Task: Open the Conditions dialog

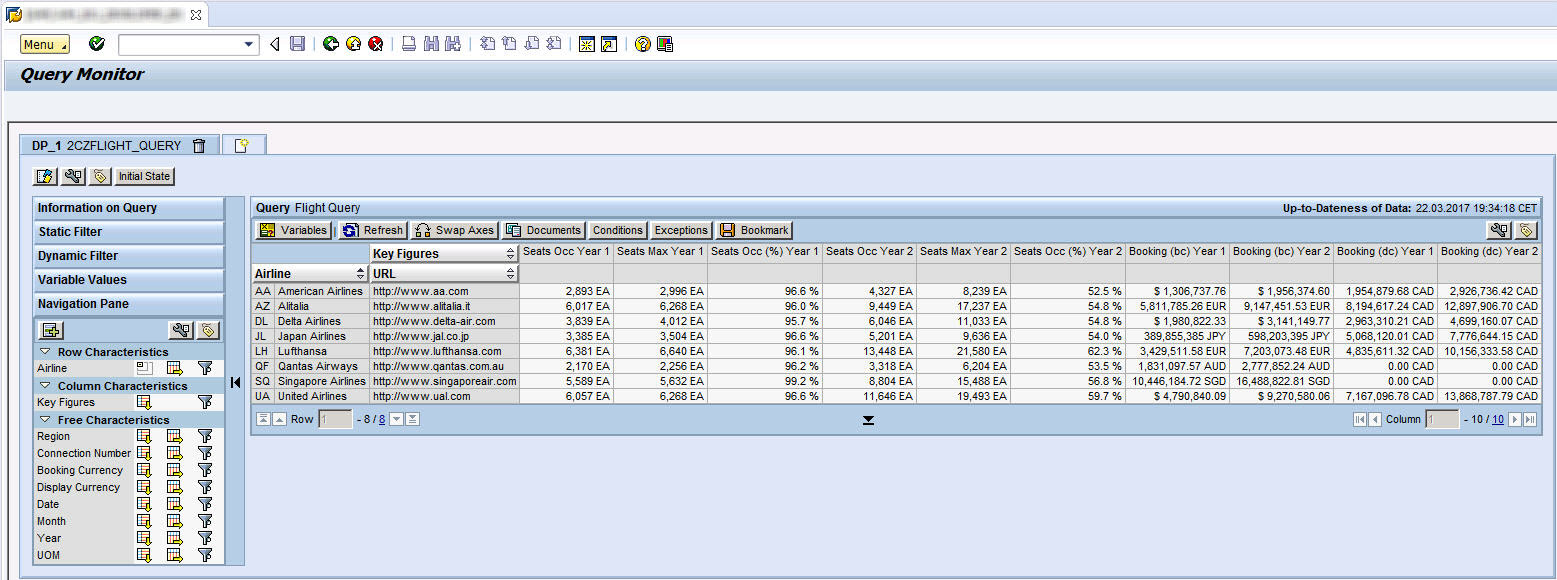Action: point(617,230)
